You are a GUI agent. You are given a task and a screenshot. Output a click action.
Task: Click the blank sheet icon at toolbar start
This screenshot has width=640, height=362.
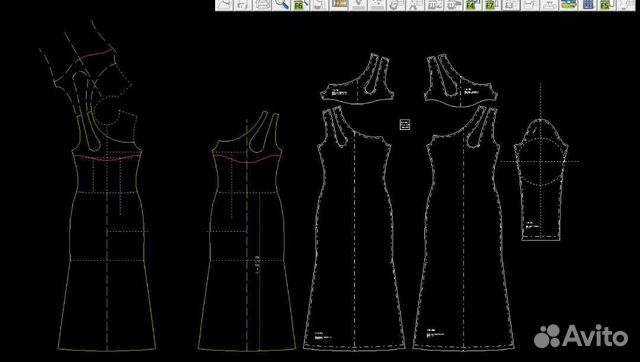[x=224, y=4]
